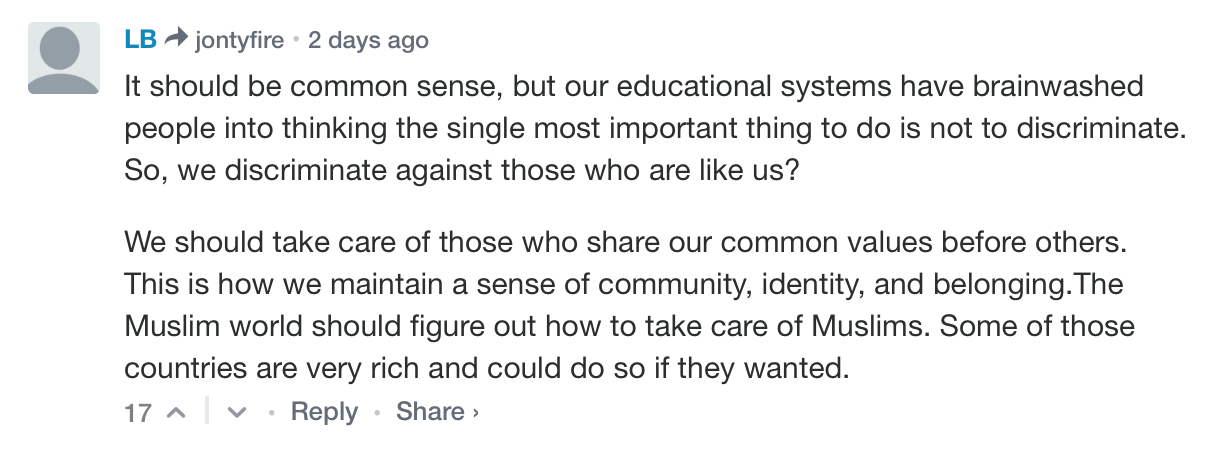Downvote LB's comment with the down arrow
The image size is (1218, 464).
coord(237,412)
